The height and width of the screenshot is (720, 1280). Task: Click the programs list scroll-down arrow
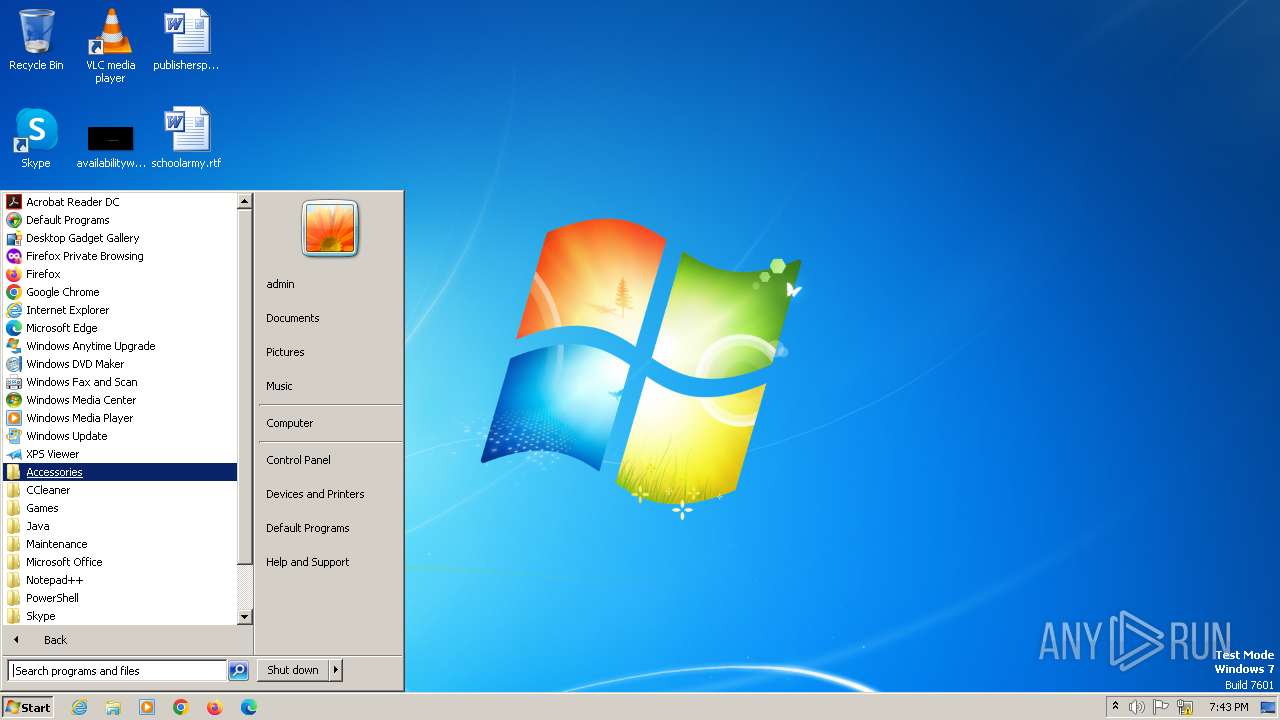point(245,617)
